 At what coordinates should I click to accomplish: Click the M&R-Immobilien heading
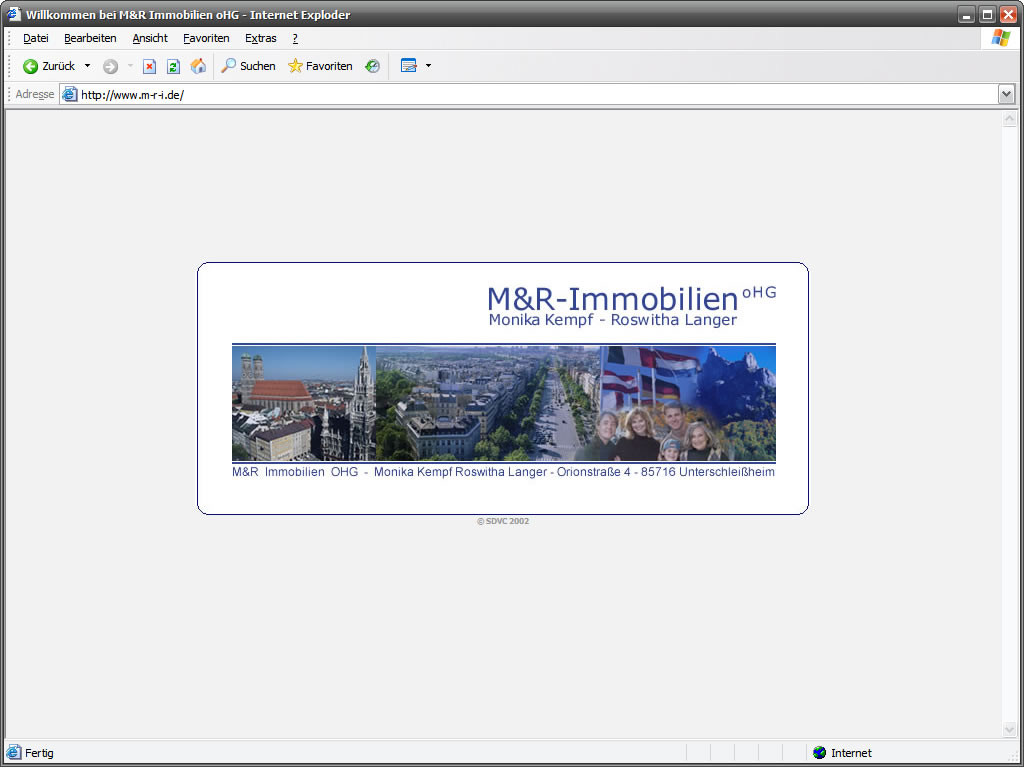(x=612, y=299)
